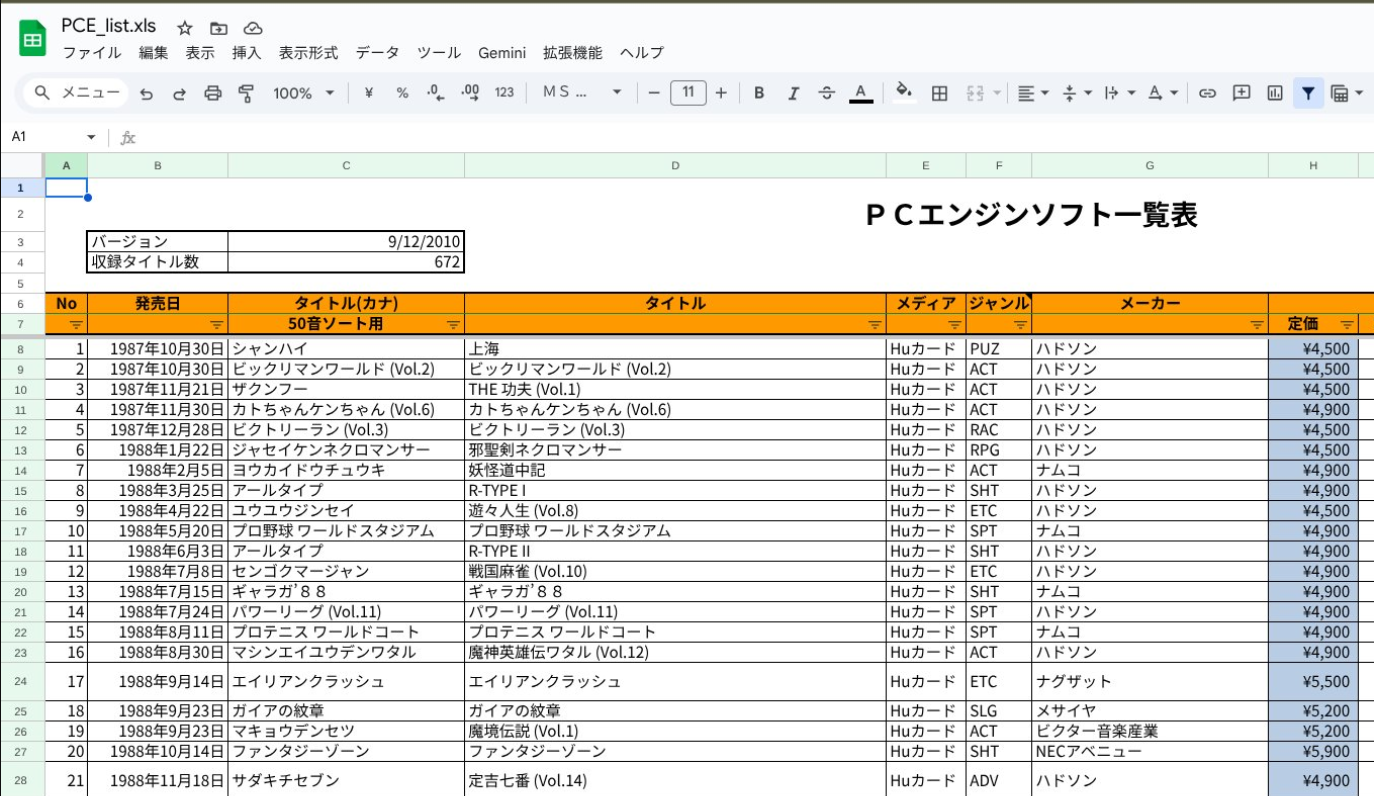Click the borders grid icon
Image resolution: width=1374 pixels, height=796 pixels.
click(x=939, y=93)
